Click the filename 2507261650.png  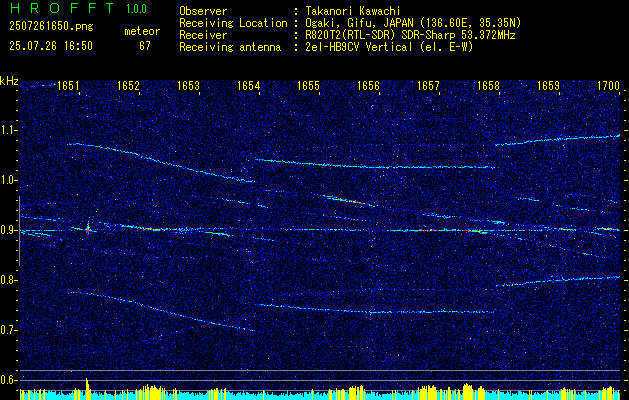(x=51, y=27)
